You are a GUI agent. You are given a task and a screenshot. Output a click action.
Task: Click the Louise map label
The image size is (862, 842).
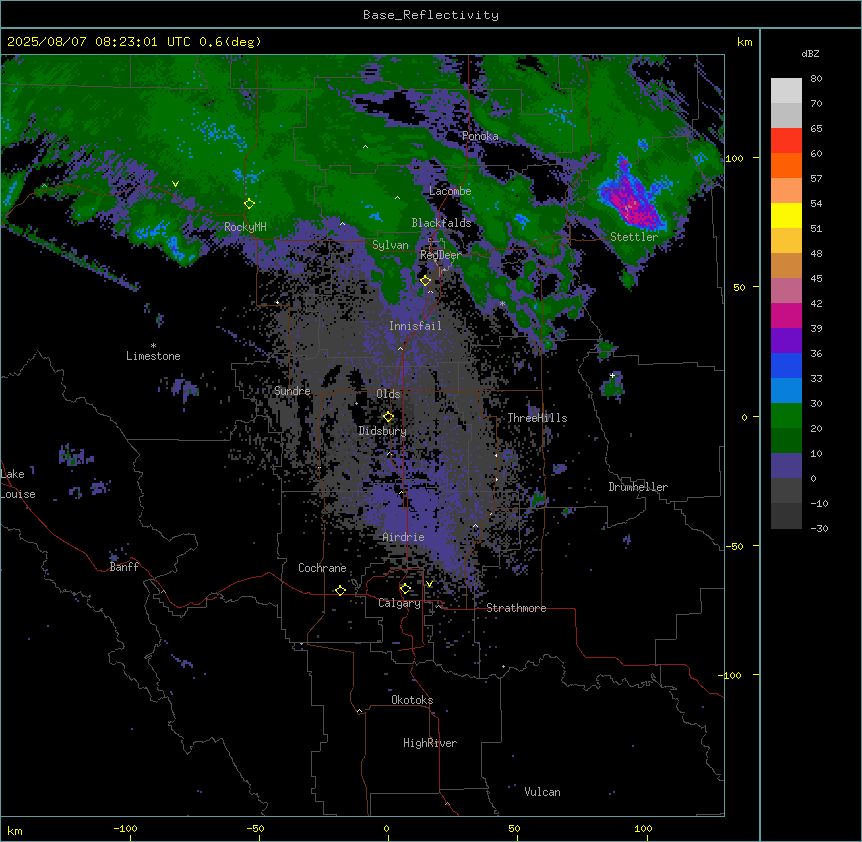(x=18, y=494)
